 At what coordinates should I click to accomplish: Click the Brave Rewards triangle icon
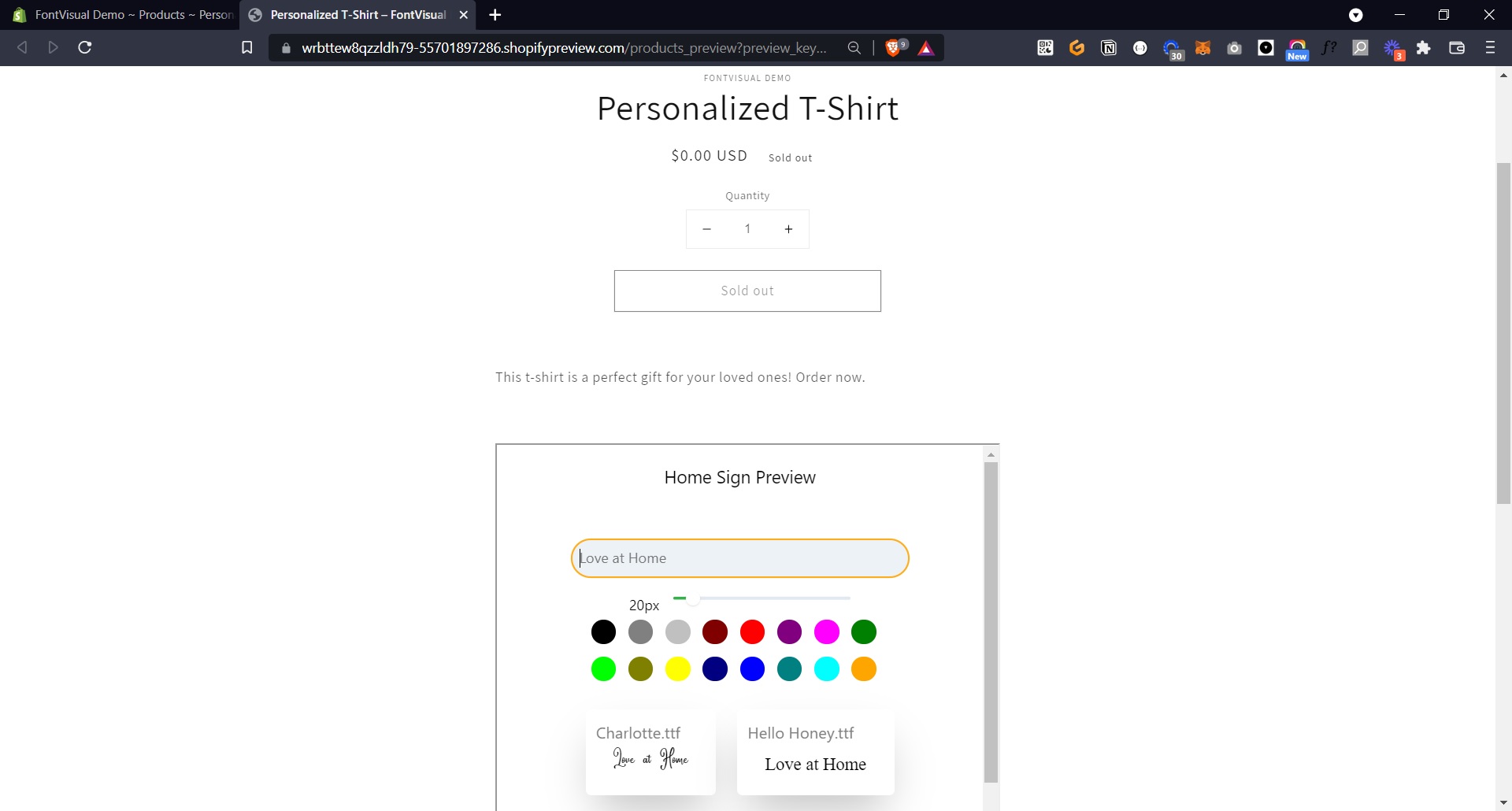(x=926, y=49)
